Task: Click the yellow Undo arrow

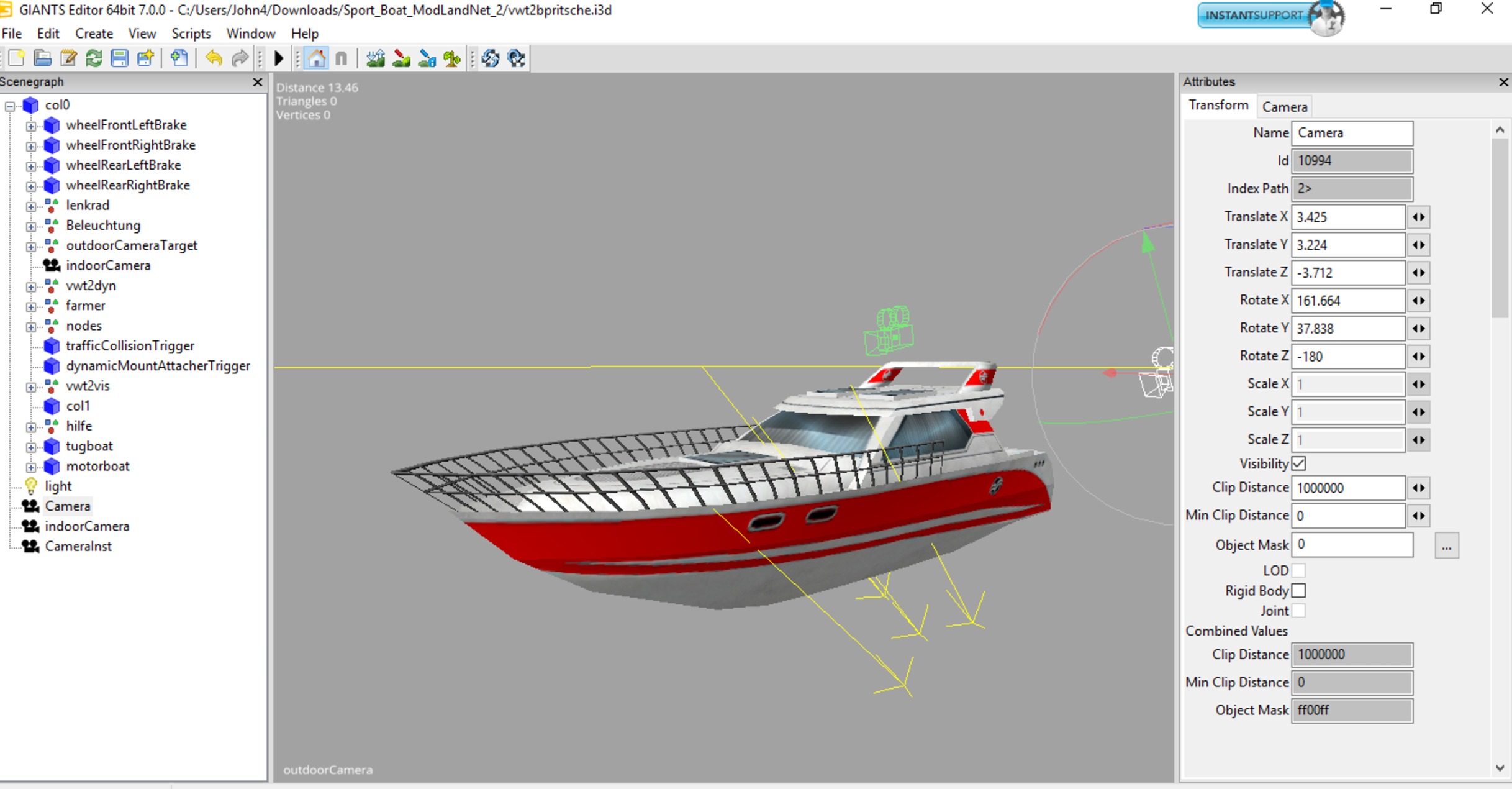Action: pos(214,59)
